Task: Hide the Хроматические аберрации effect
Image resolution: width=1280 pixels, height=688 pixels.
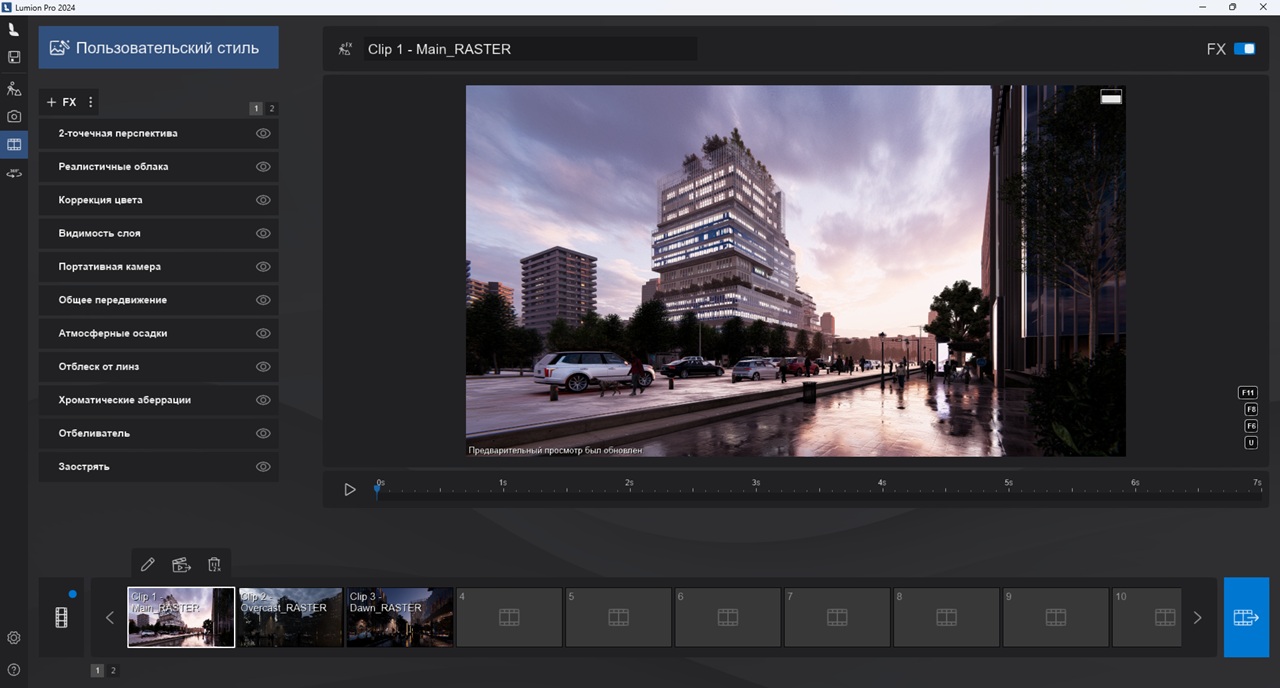Action: pyautogui.click(x=264, y=400)
